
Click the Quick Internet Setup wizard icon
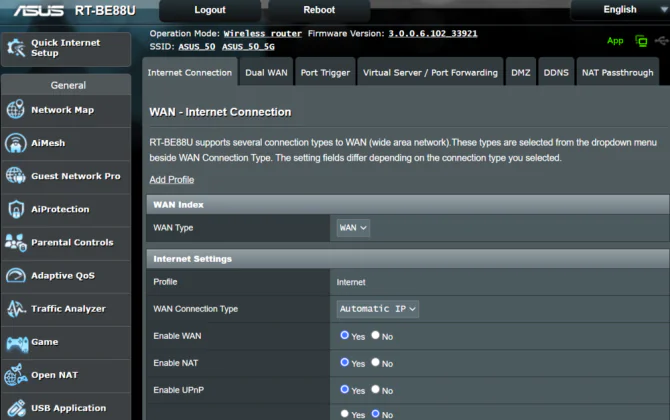click(x=16, y=48)
